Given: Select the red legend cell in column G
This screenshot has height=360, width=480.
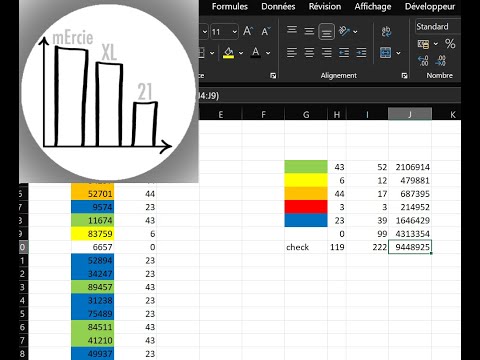Looking at the screenshot, I should (x=306, y=207).
